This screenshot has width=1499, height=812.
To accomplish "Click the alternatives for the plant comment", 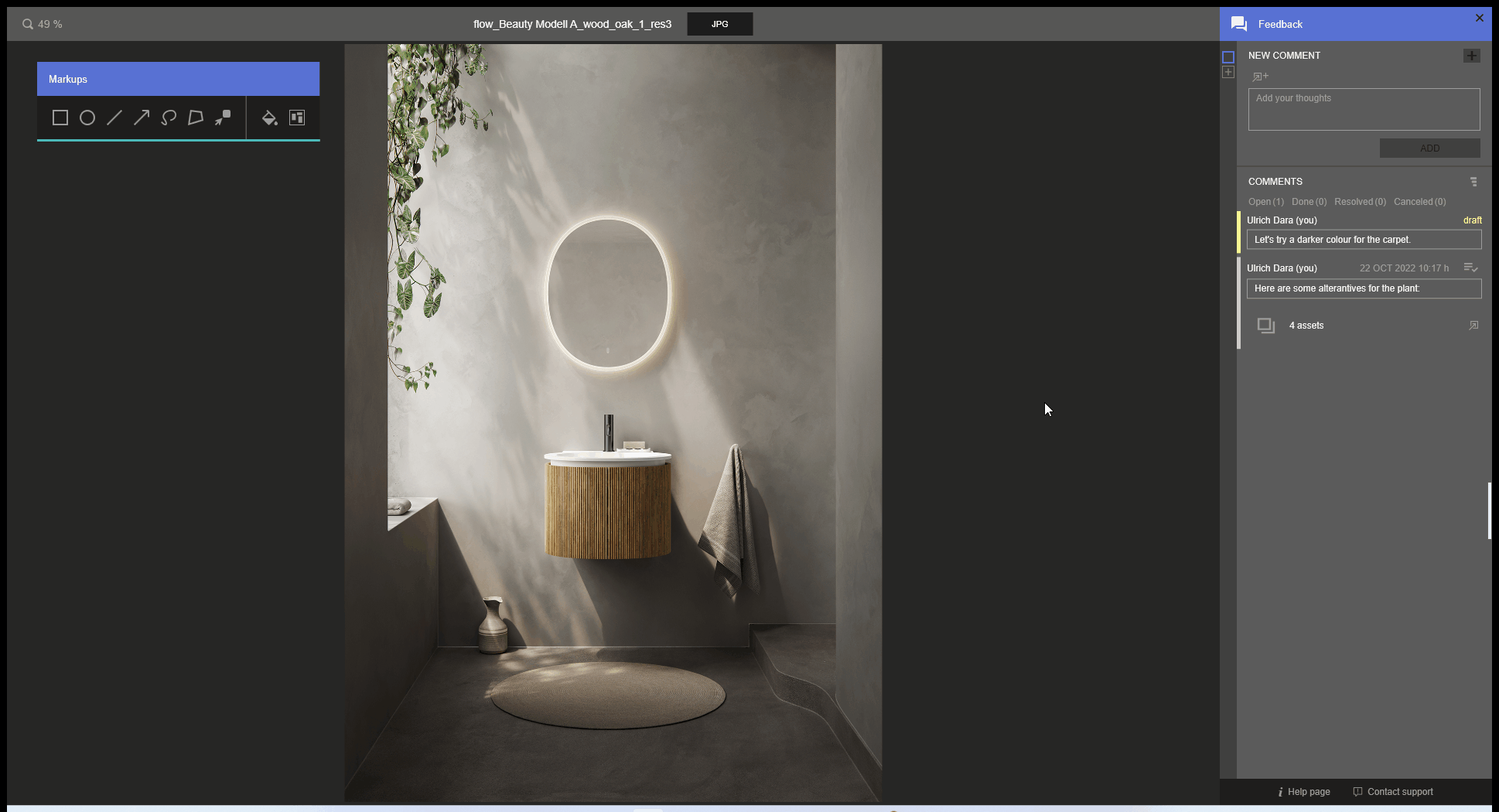I will click(1364, 288).
